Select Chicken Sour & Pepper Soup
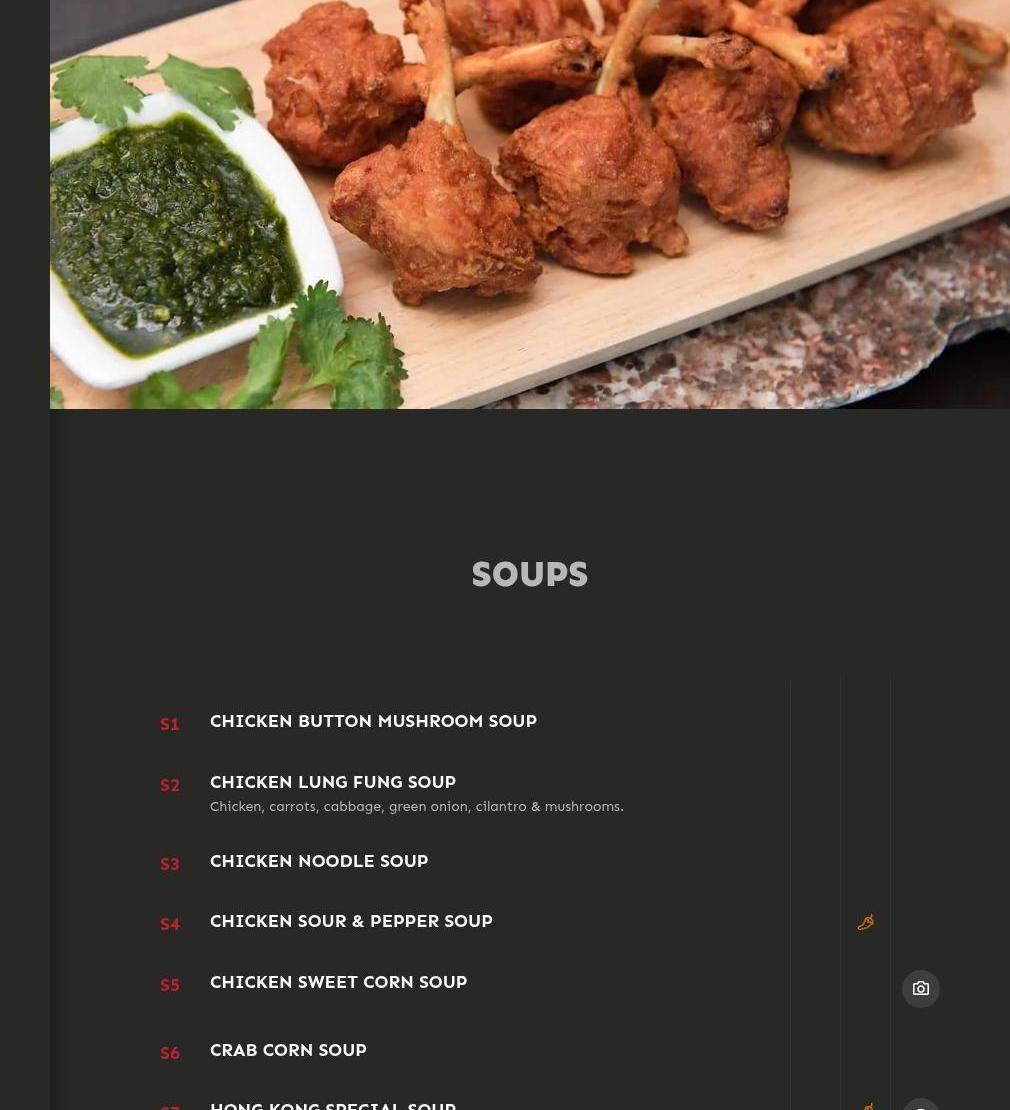The height and width of the screenshot is (1110, 1010). 351,921
